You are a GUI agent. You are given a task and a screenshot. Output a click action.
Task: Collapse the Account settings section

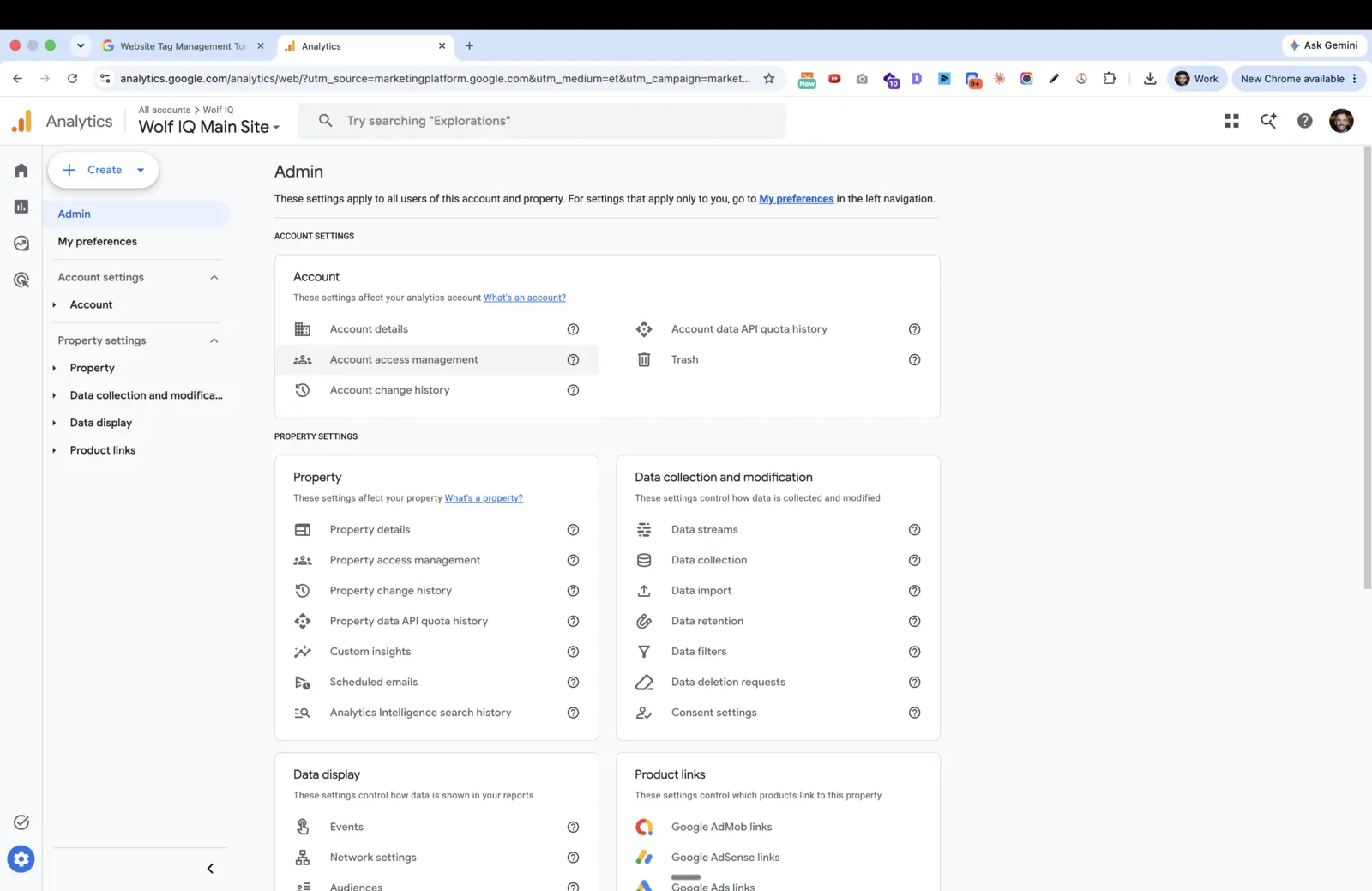(x=214, y=277)
